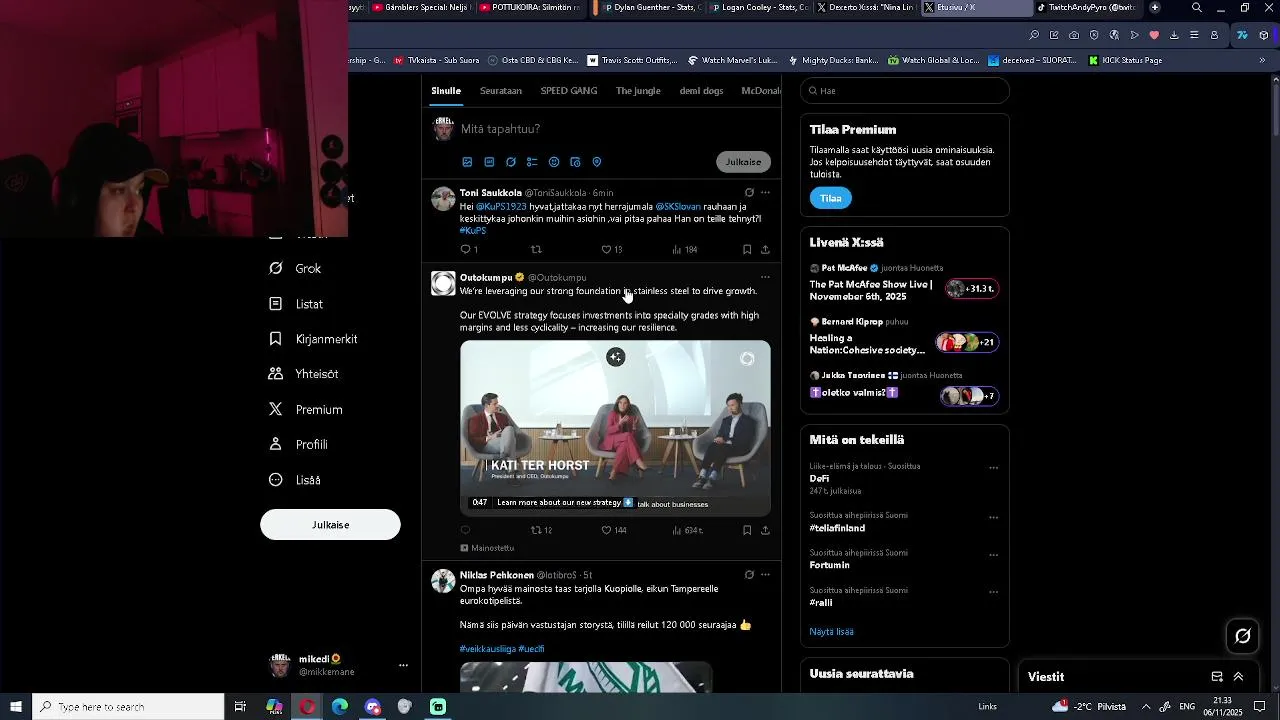The height and width of the screenshot is (720, 1280).
Task: Schedule the post from composer
Action: tap(575, 162)
